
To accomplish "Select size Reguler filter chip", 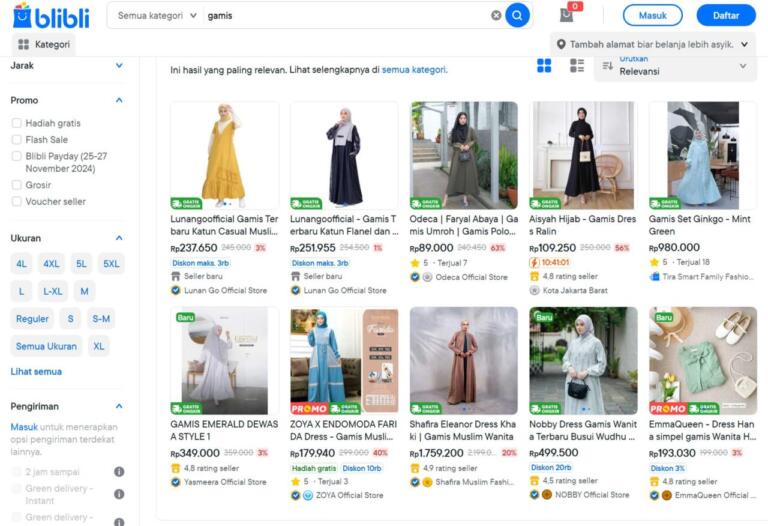I will 32,319.
